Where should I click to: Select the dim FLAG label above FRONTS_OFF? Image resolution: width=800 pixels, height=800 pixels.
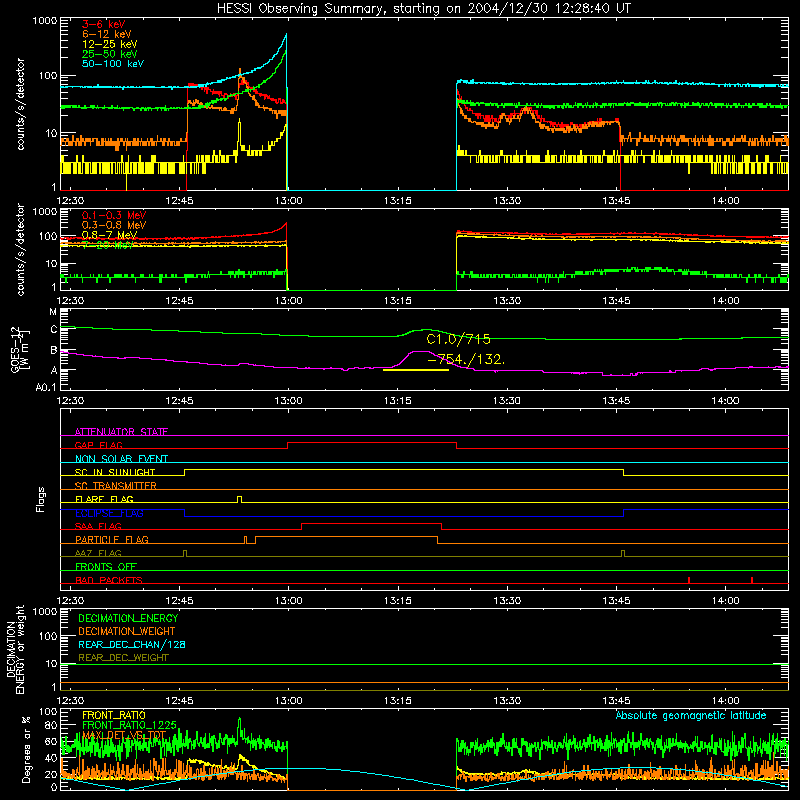pyautogui.click(x=98, y=553)
